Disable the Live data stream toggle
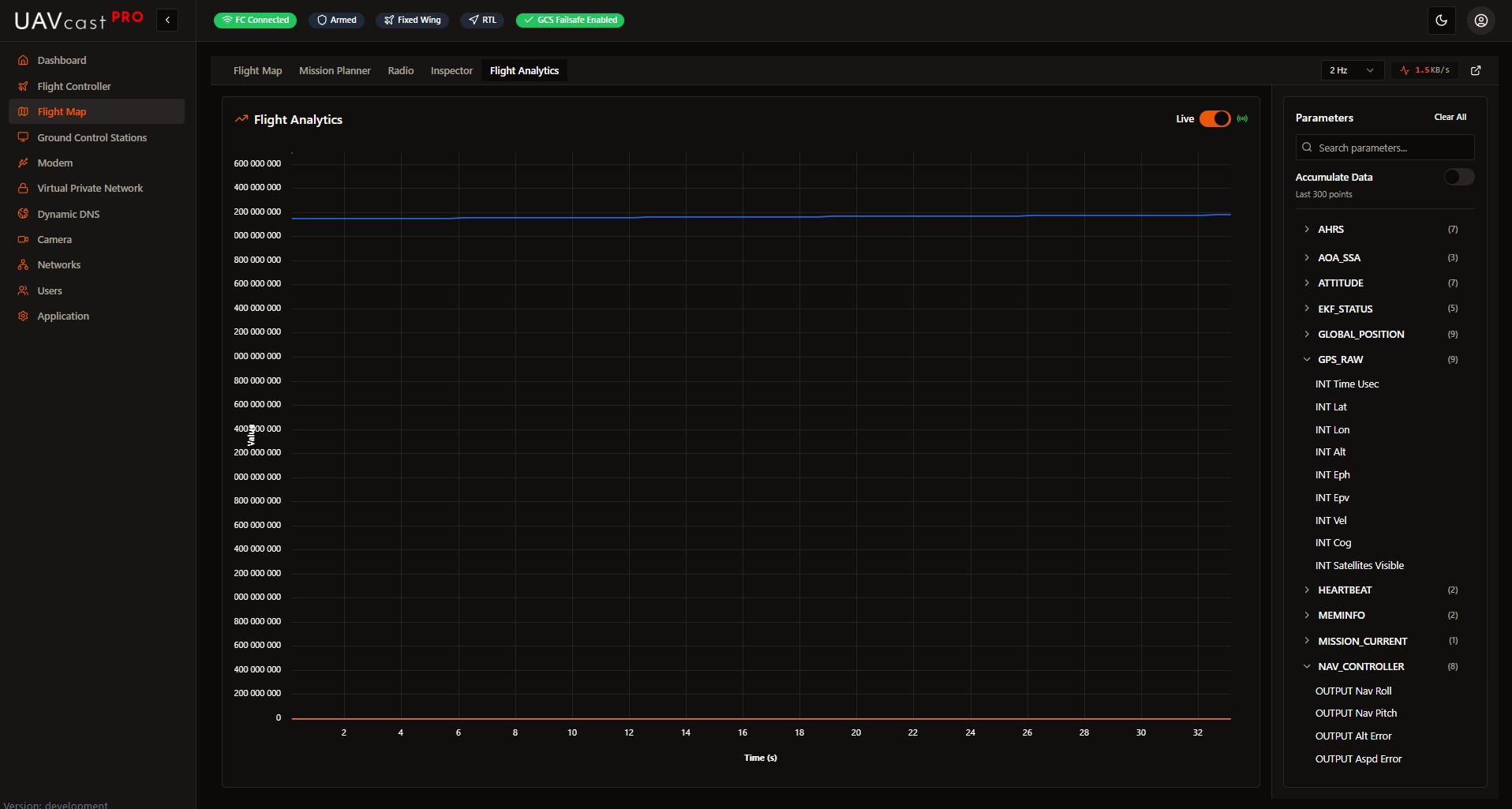Image resolution: width=1512 pixels, height=809 pixels. (1215, 118)
